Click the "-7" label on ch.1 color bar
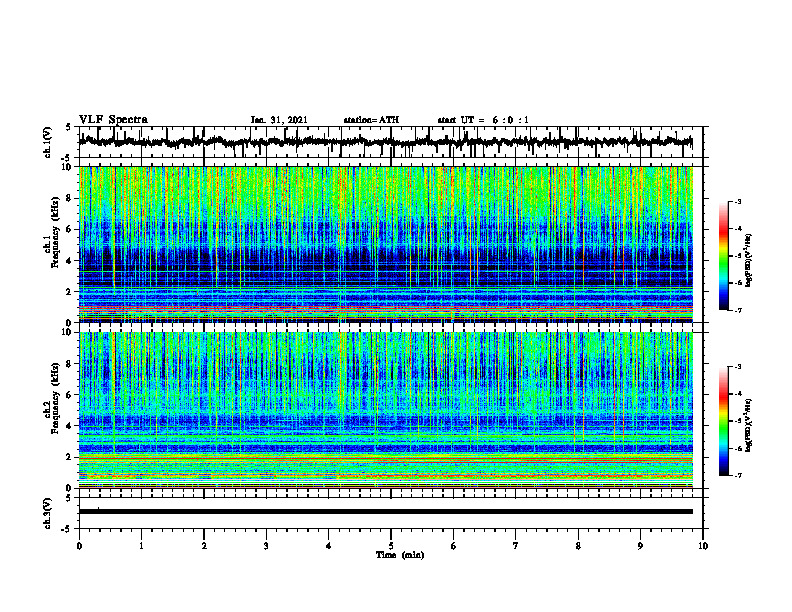 coord(738,310)
